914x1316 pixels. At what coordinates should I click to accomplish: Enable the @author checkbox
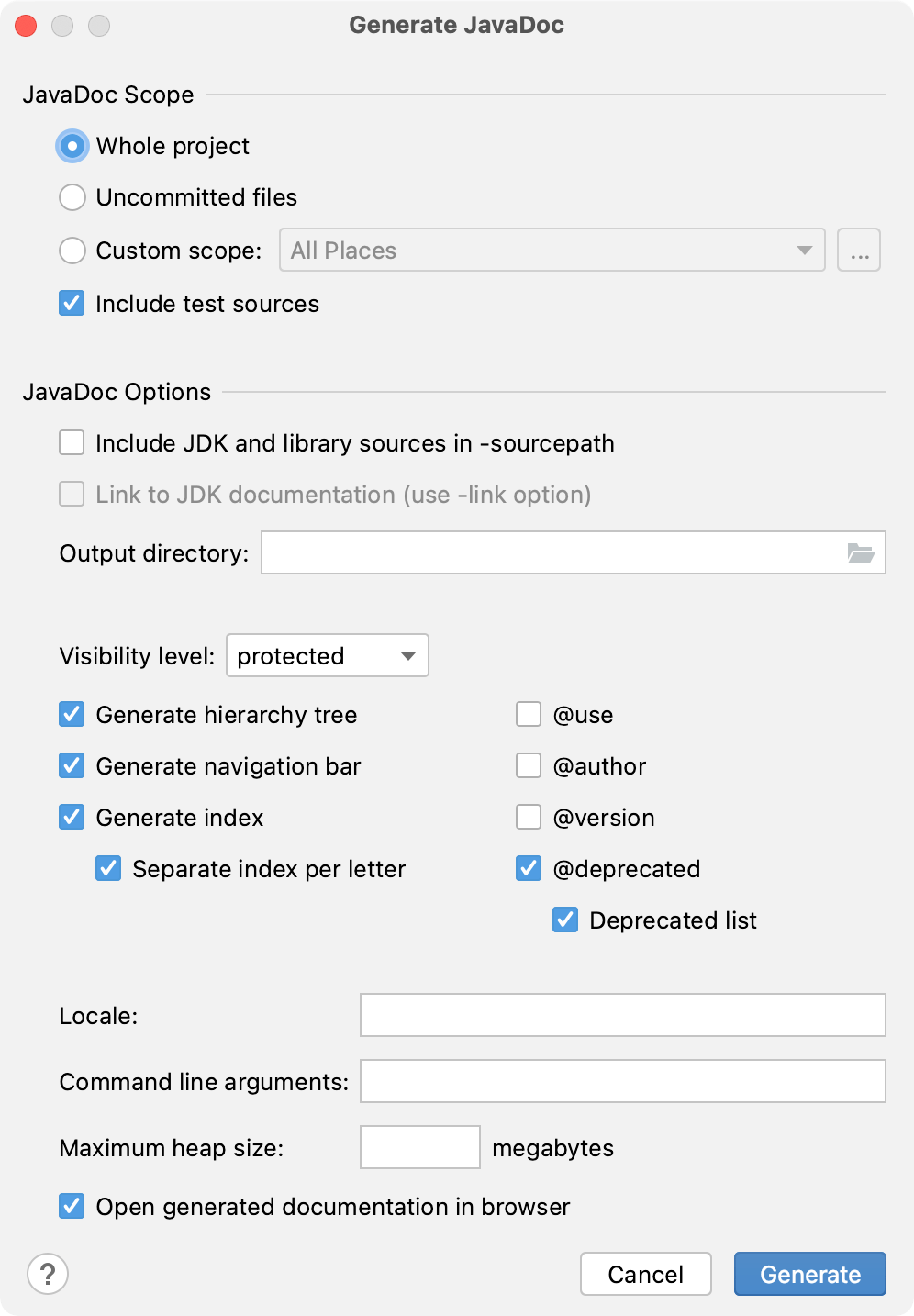pyautogui.click(x=529, y=765)
